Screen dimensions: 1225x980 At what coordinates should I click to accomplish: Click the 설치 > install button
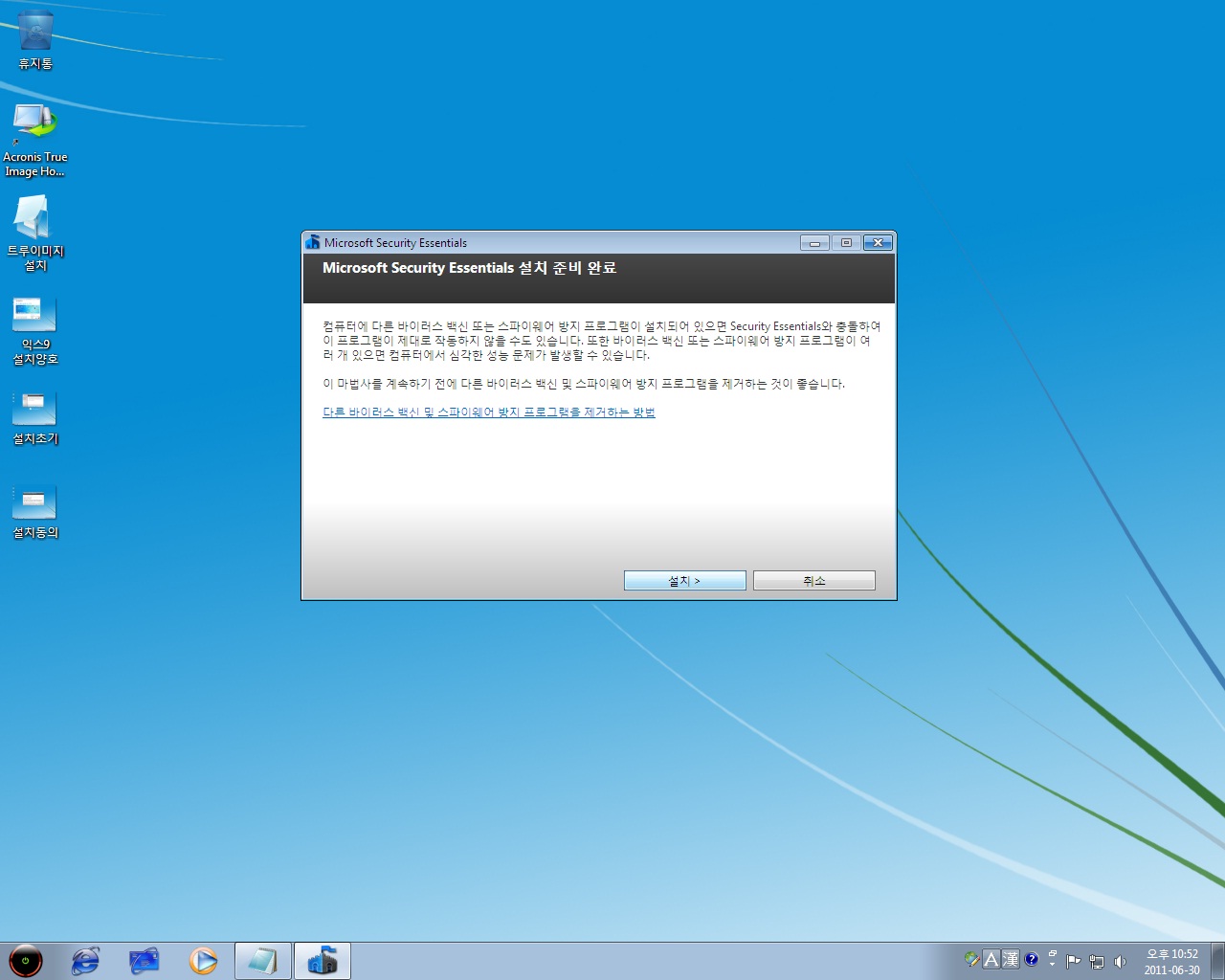(x=684, y=581)
